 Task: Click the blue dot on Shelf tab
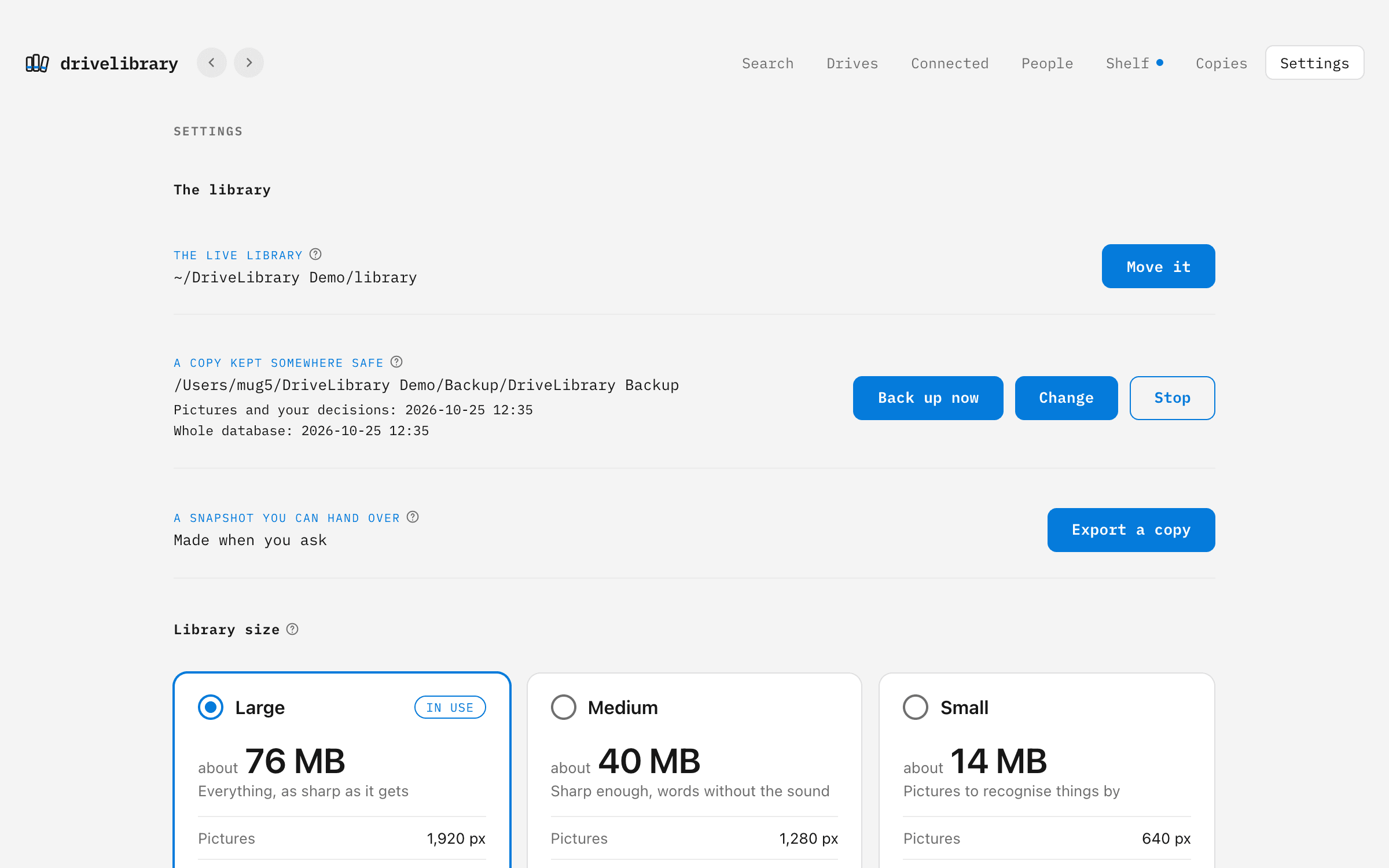click(1160, 62)
